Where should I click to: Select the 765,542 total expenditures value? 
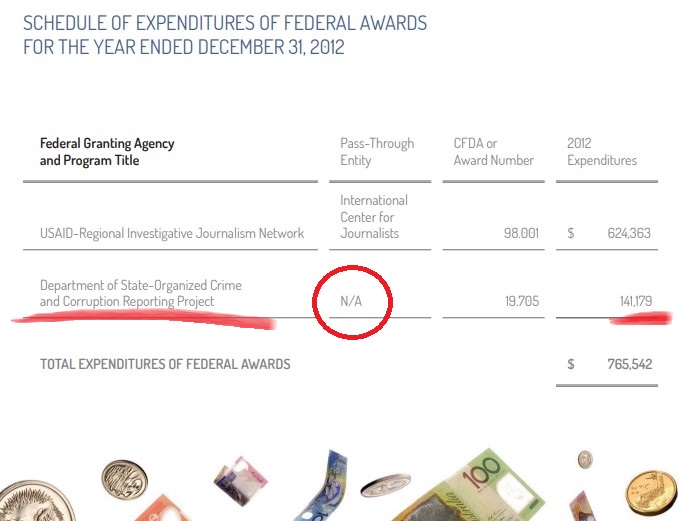(x=630, y=364)
